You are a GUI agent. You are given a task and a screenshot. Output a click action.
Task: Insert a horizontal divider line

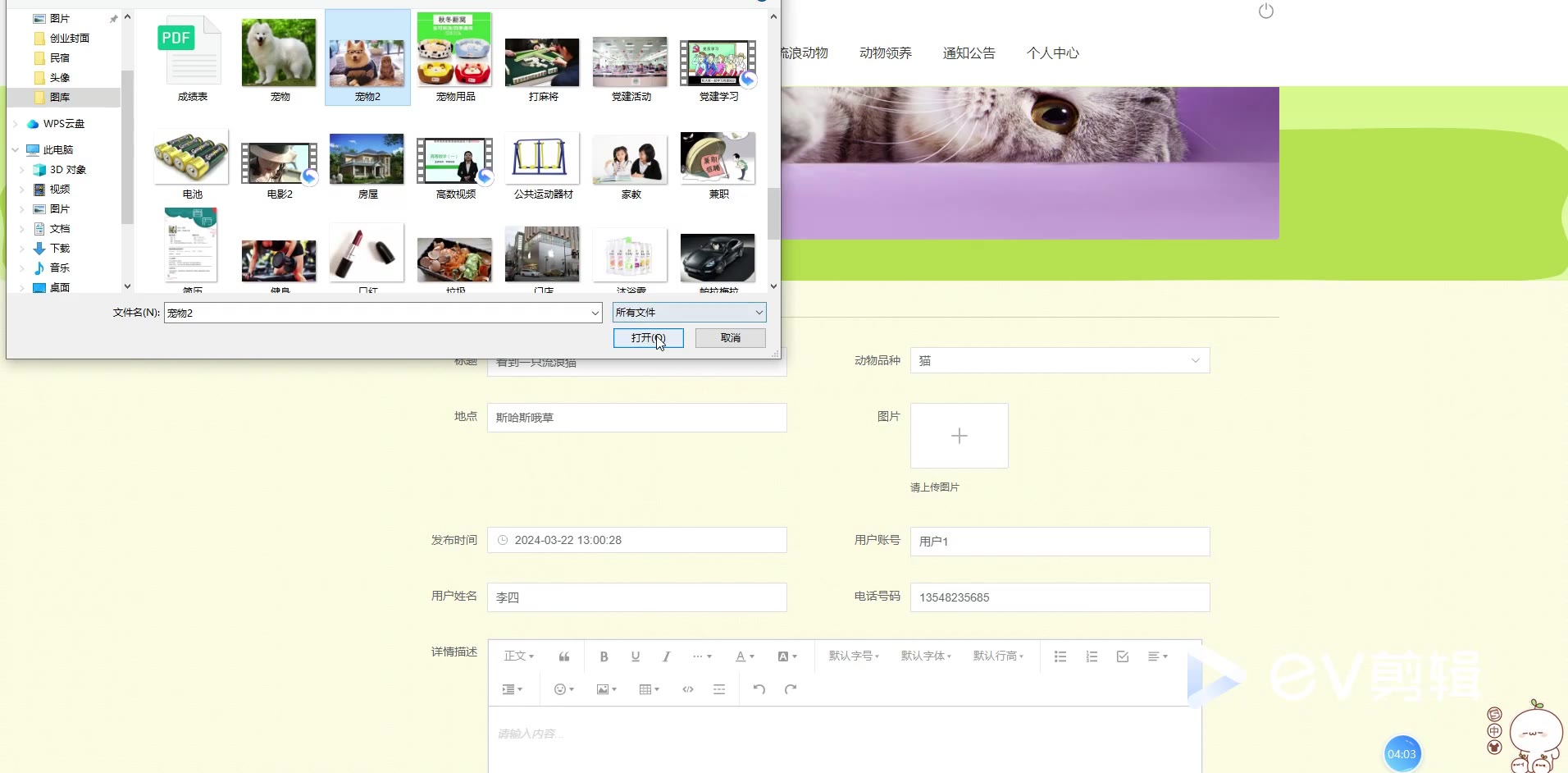719,689
